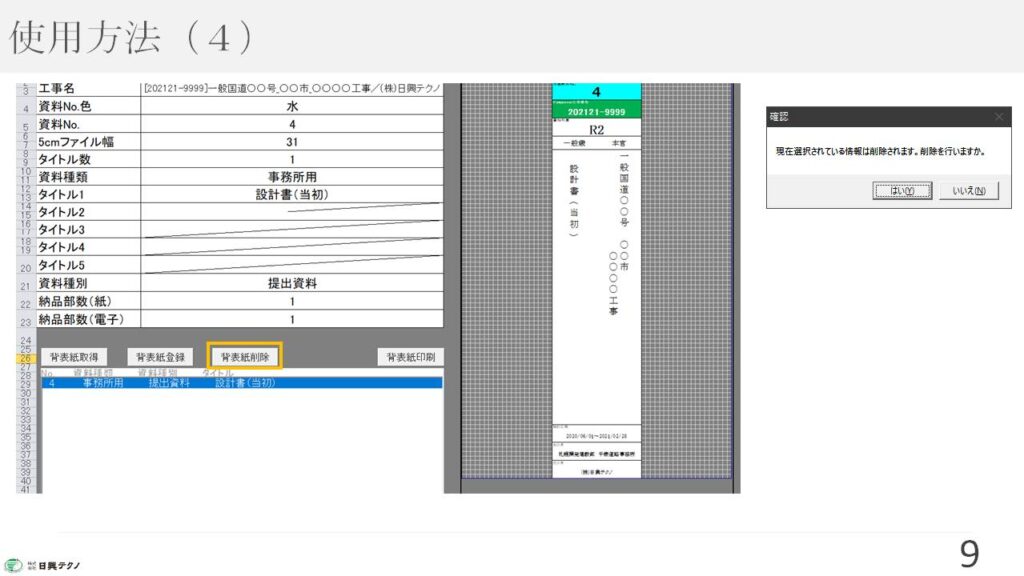Select the 資料種別 cell showing 提出資料
This screenshot has height=576, width=1024.
(292, 284)
